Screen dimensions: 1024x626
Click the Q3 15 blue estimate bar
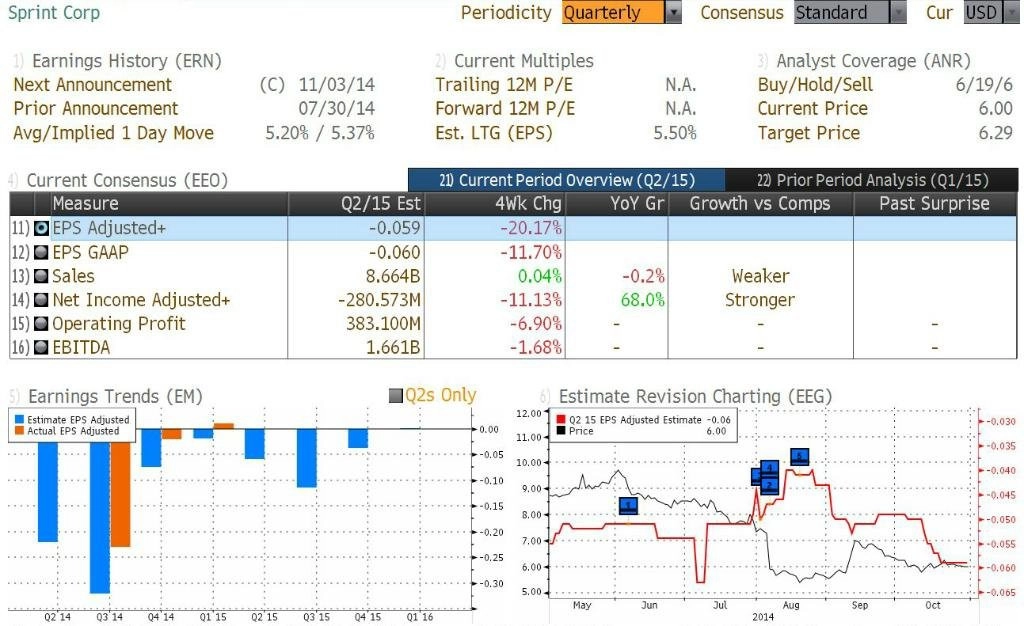(x=306, y=458)
